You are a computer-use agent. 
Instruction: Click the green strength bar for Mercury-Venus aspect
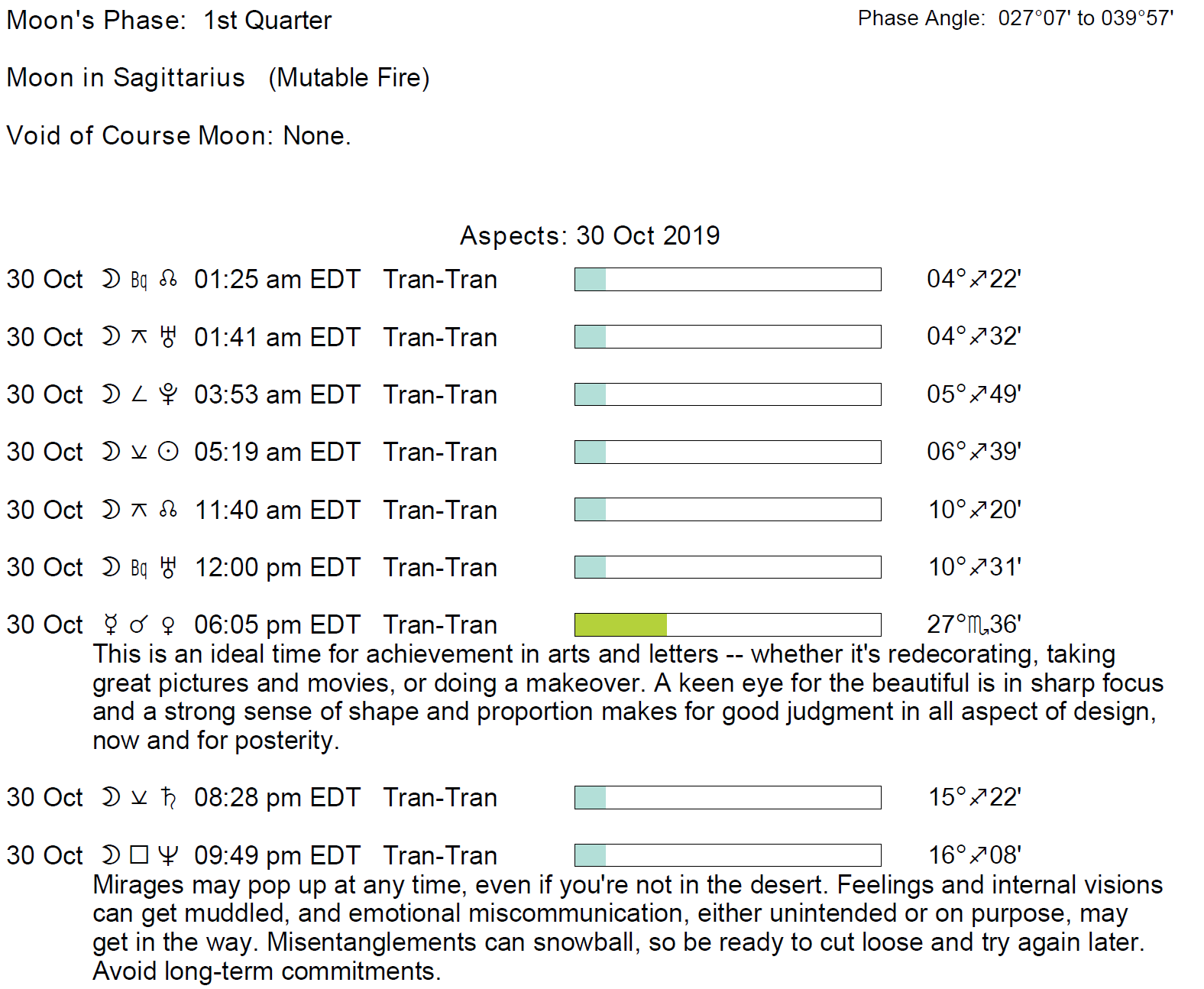tap(620, 624)
